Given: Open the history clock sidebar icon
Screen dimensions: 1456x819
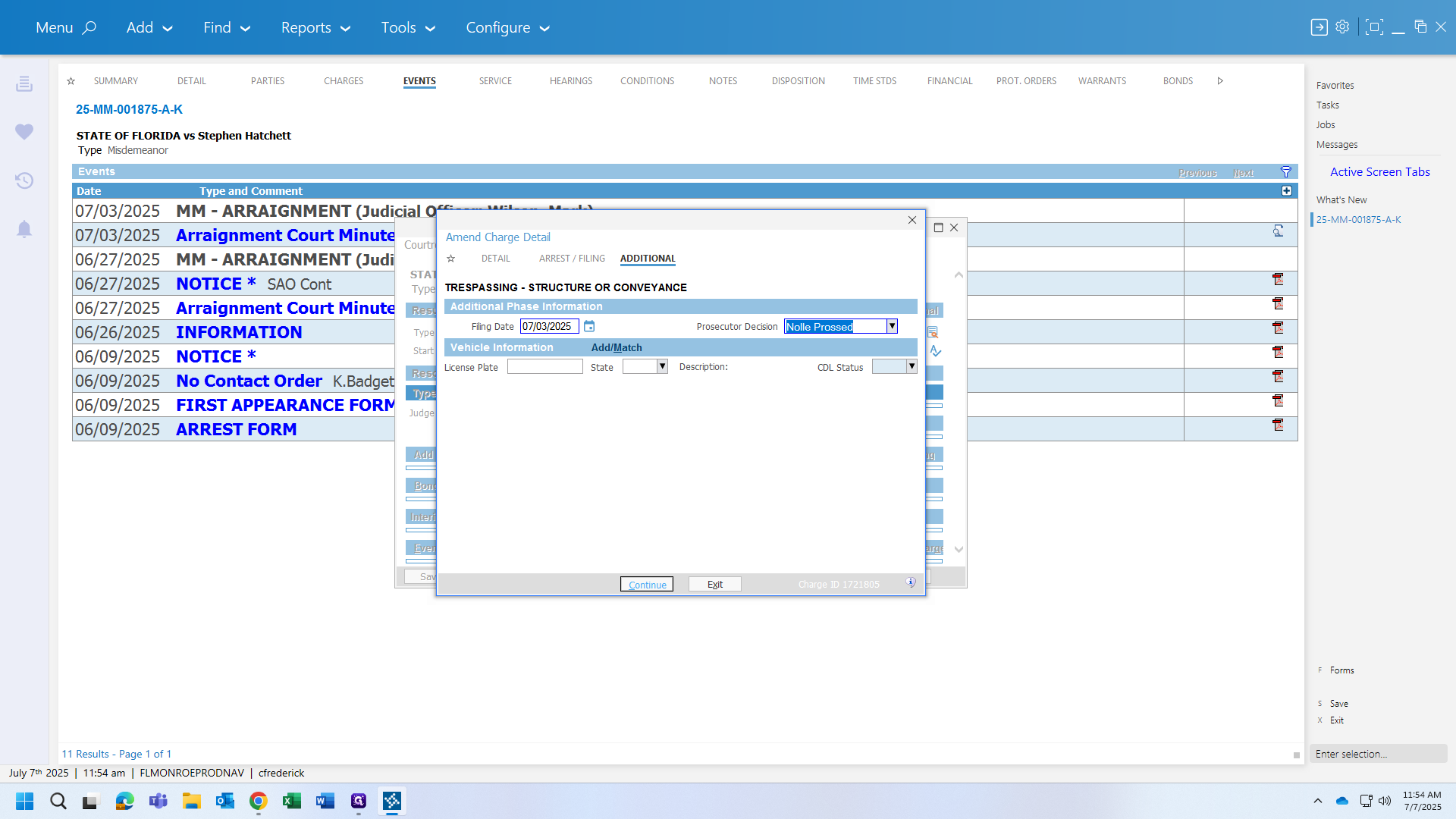Looking at the screenshot, I should tap(24, 180).
